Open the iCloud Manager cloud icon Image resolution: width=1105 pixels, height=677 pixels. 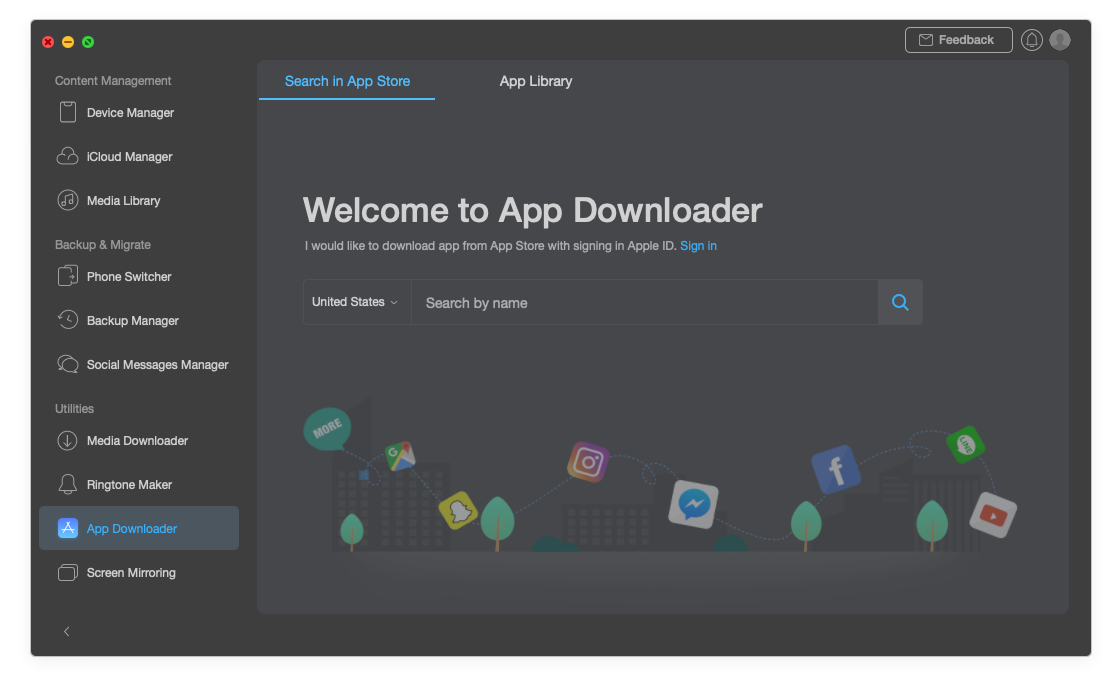[68, 157]
